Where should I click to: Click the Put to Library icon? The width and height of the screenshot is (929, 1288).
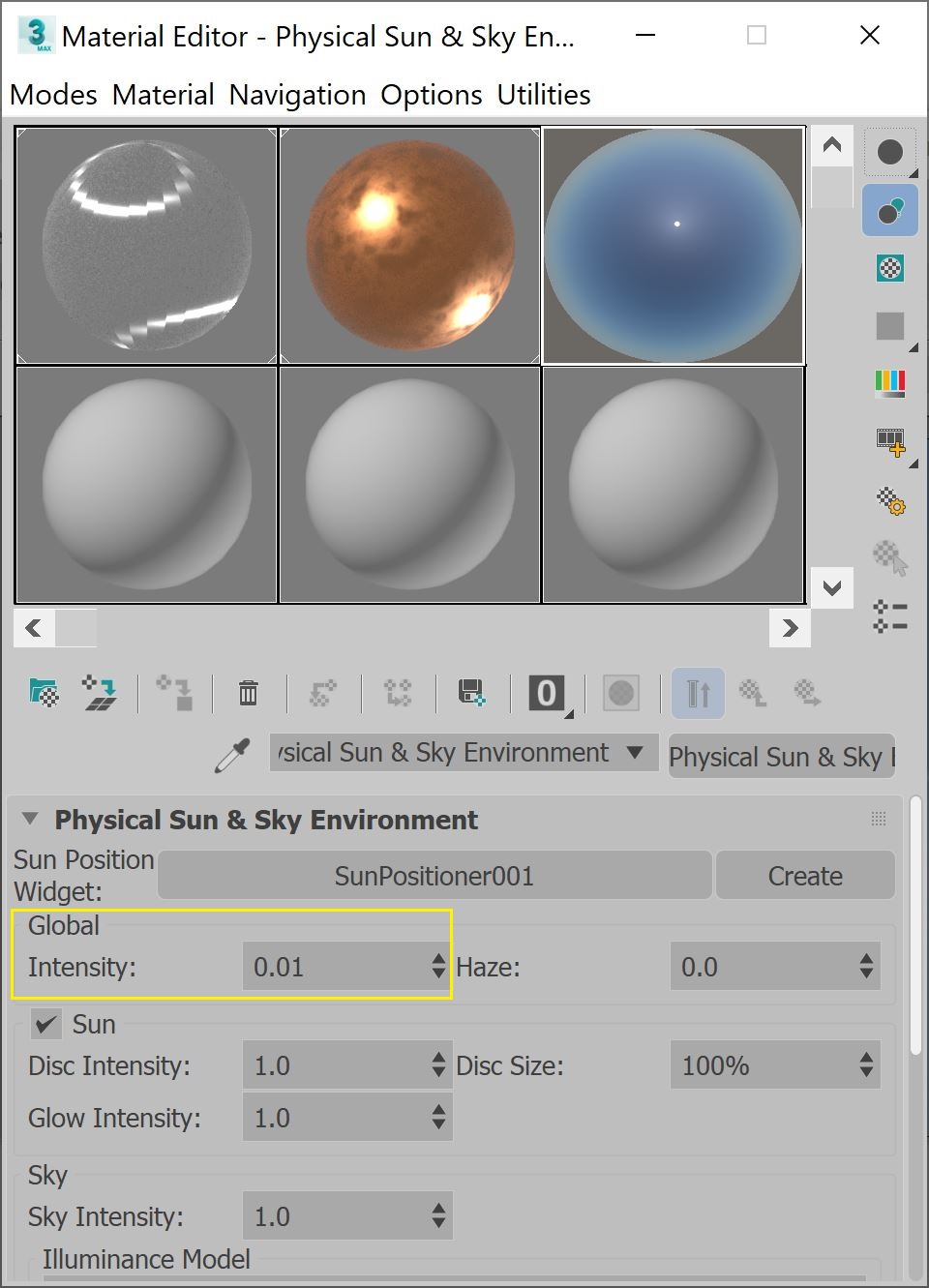[x=471, y=693]
